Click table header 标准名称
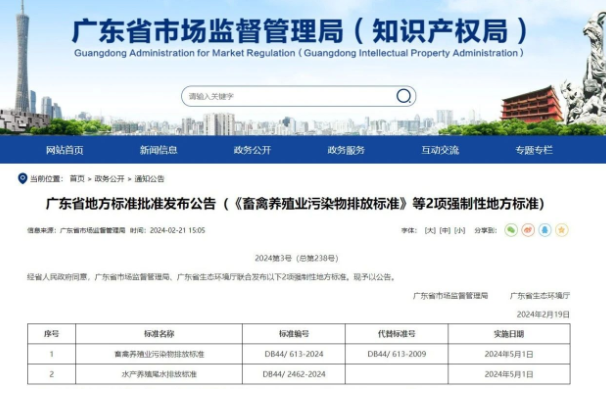The width and height of the screenshot is (606, 408). (x=159, y=334)
